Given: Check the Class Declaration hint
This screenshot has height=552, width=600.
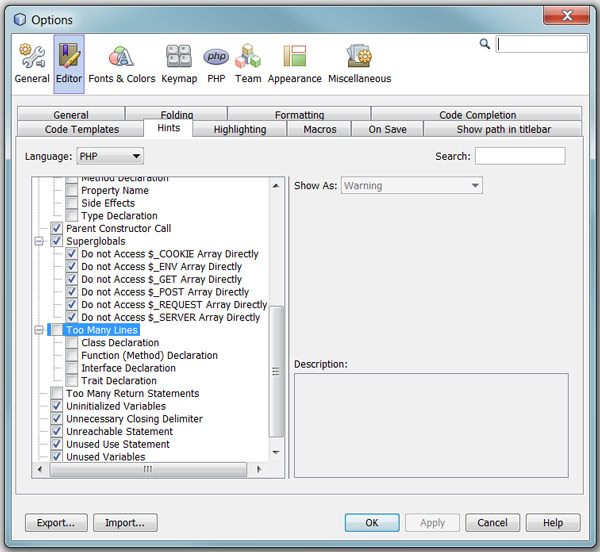Looking at the screenshot, I should pos(72,342).
